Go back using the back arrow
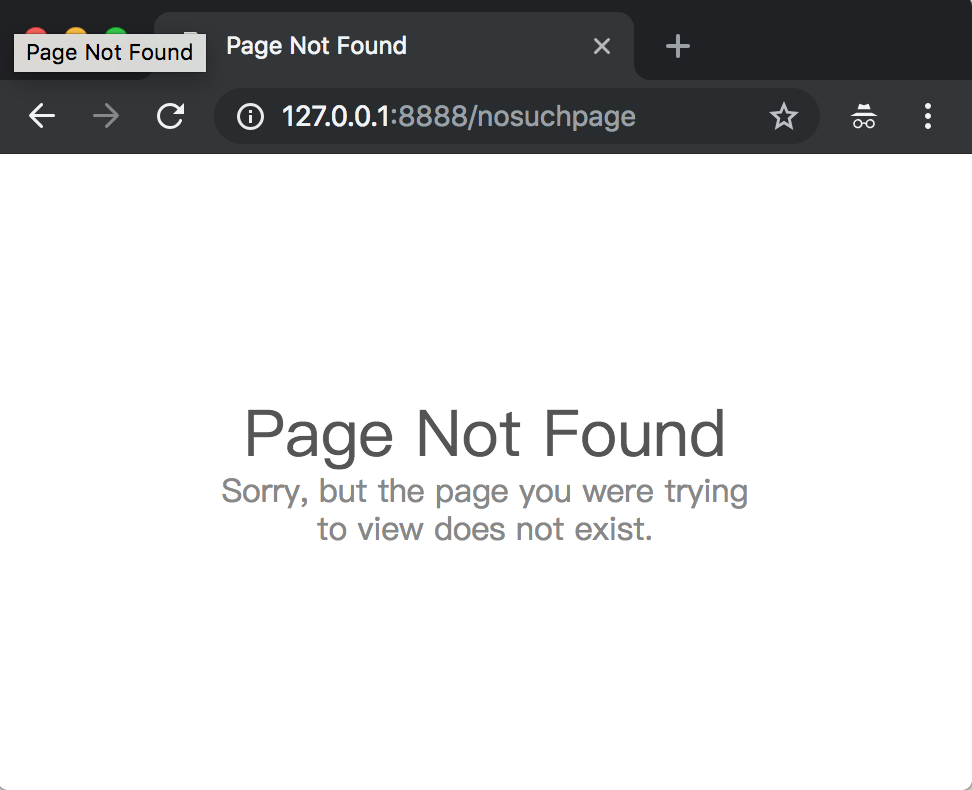 [42, 117]
